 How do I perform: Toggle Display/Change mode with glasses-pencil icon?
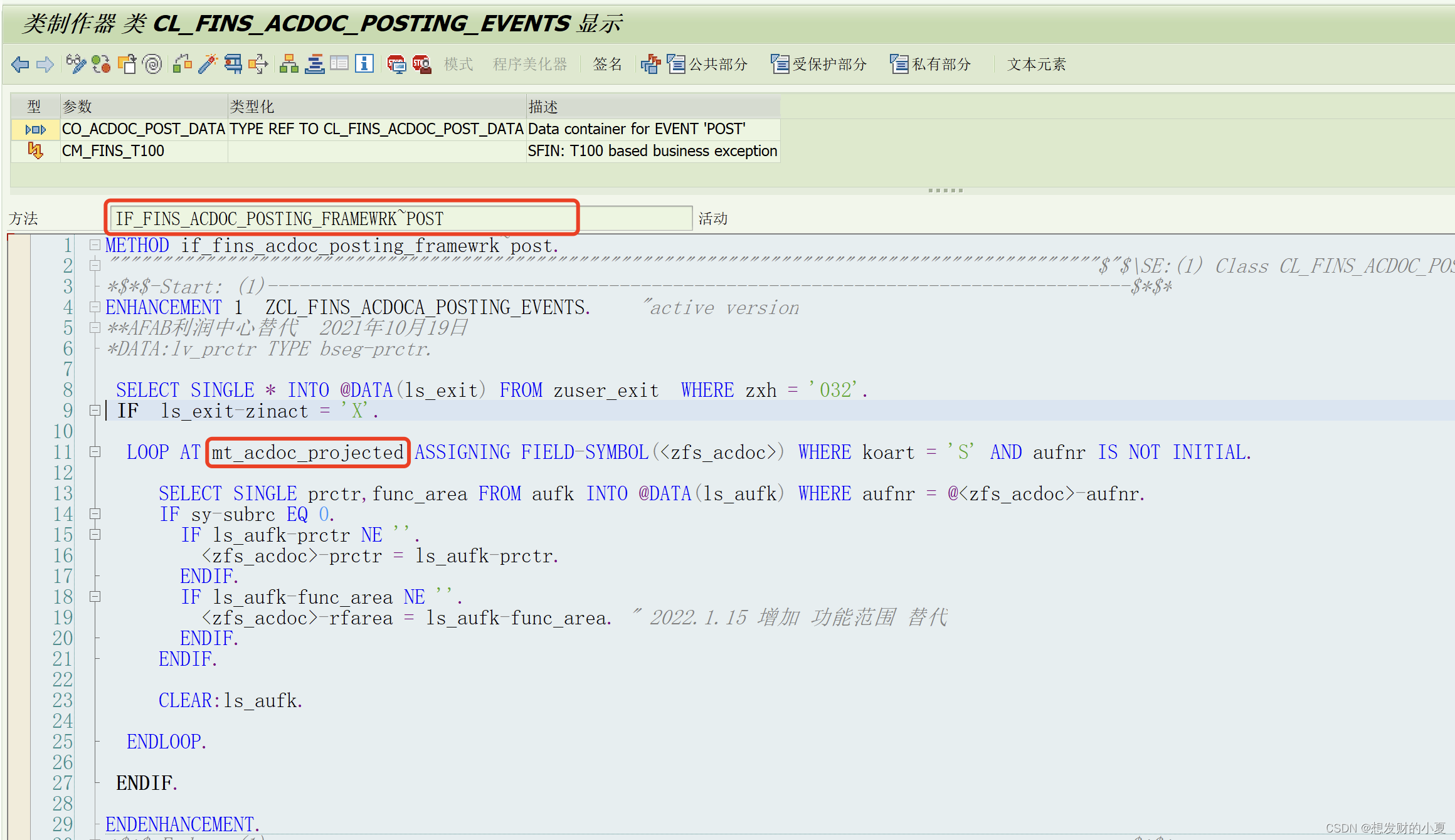click(76, 64)
